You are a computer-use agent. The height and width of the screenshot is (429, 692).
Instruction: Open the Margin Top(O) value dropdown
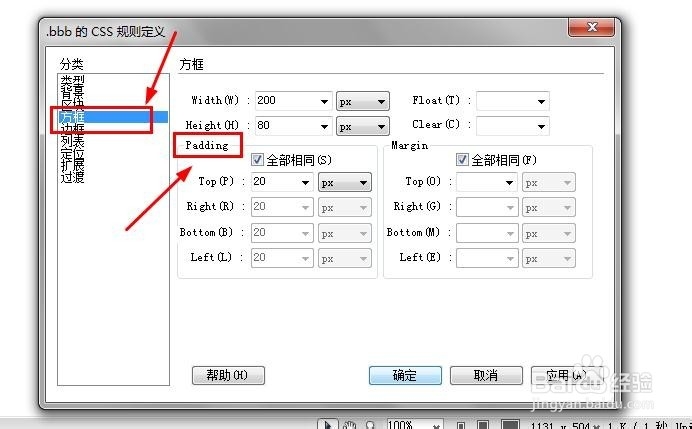click(x=487, y=182)
